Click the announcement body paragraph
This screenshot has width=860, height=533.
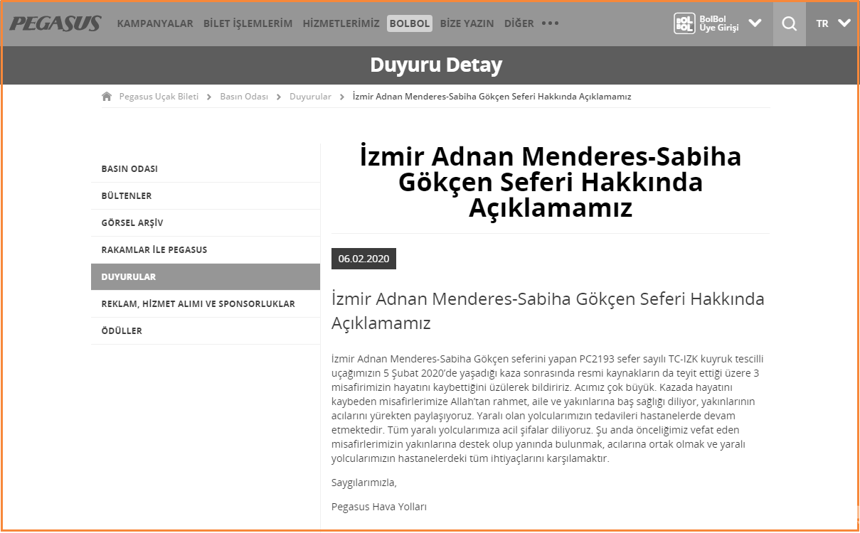pos(547,409)
